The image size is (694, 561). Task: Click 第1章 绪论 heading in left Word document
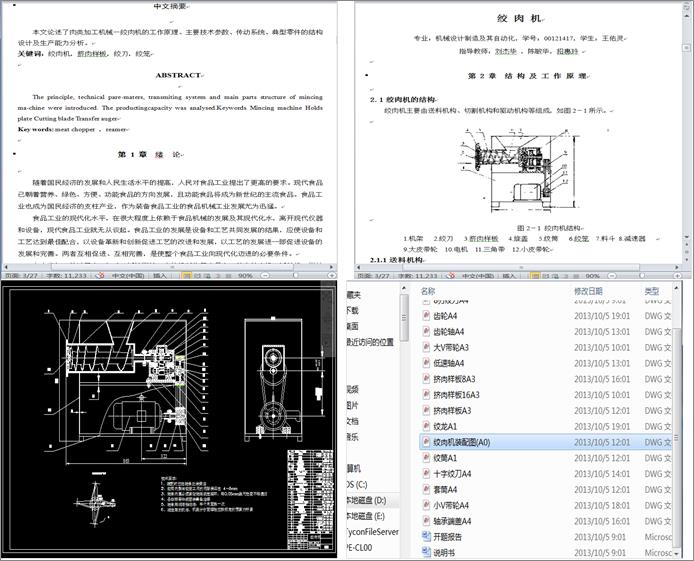tap(150, 154)
